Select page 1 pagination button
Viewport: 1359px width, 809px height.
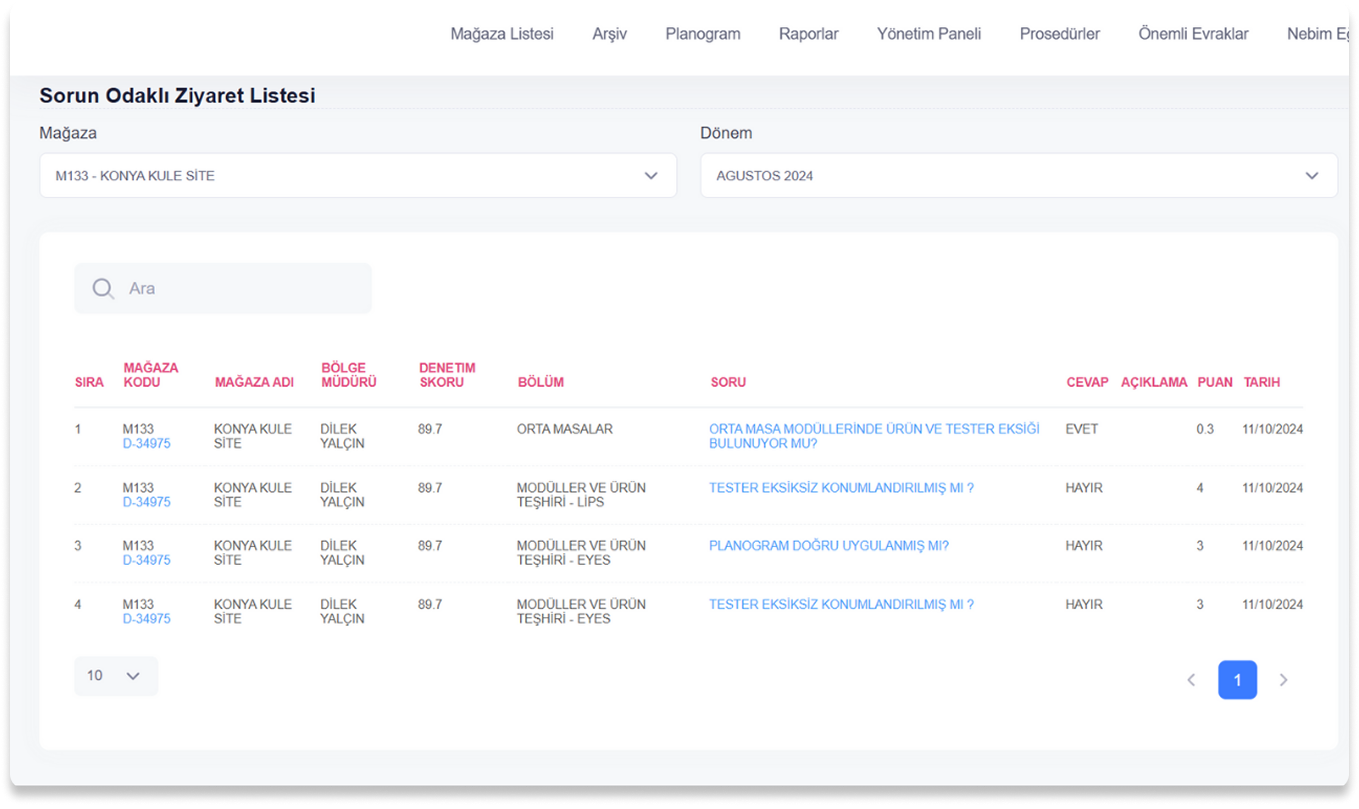(1237, 680)
